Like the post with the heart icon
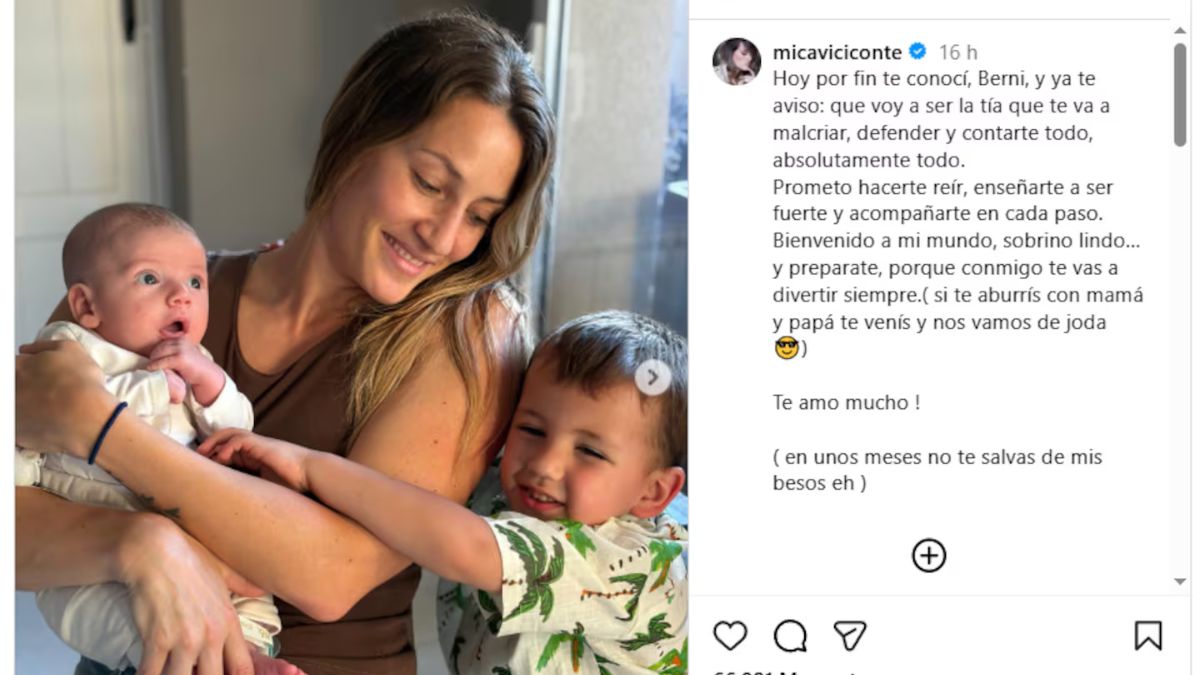Image resolution: width=1200 pixels, height=675 pixels. pos(730,635)
